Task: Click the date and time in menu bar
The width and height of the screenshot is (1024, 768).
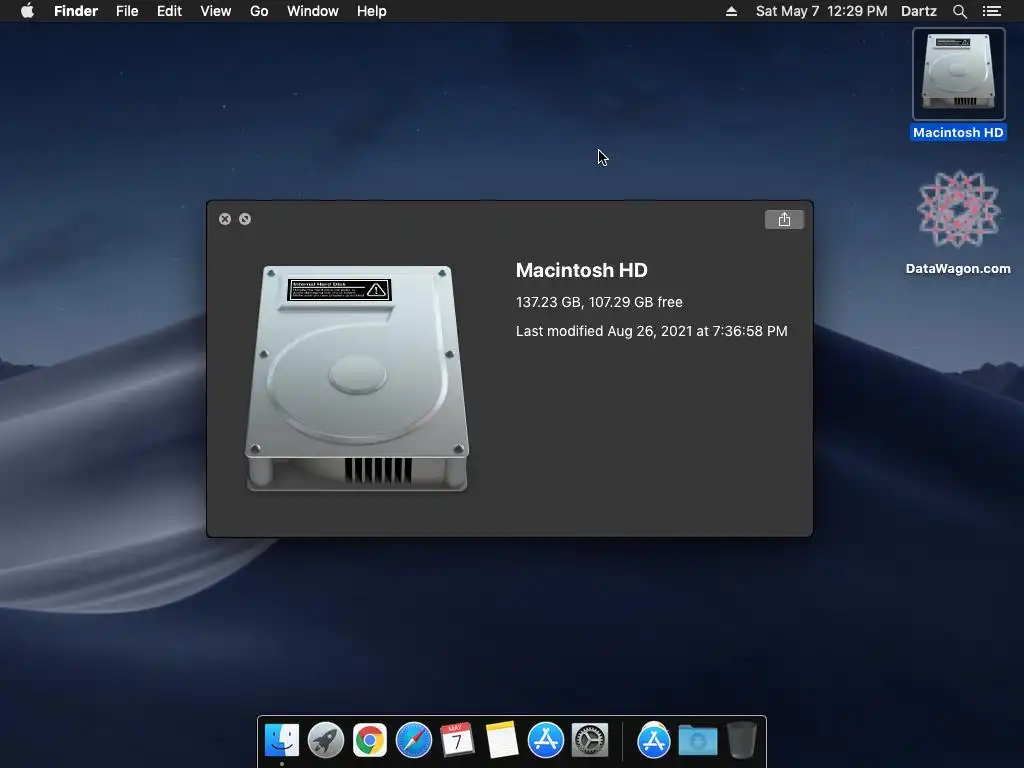Action: click(x=822, y=11)
